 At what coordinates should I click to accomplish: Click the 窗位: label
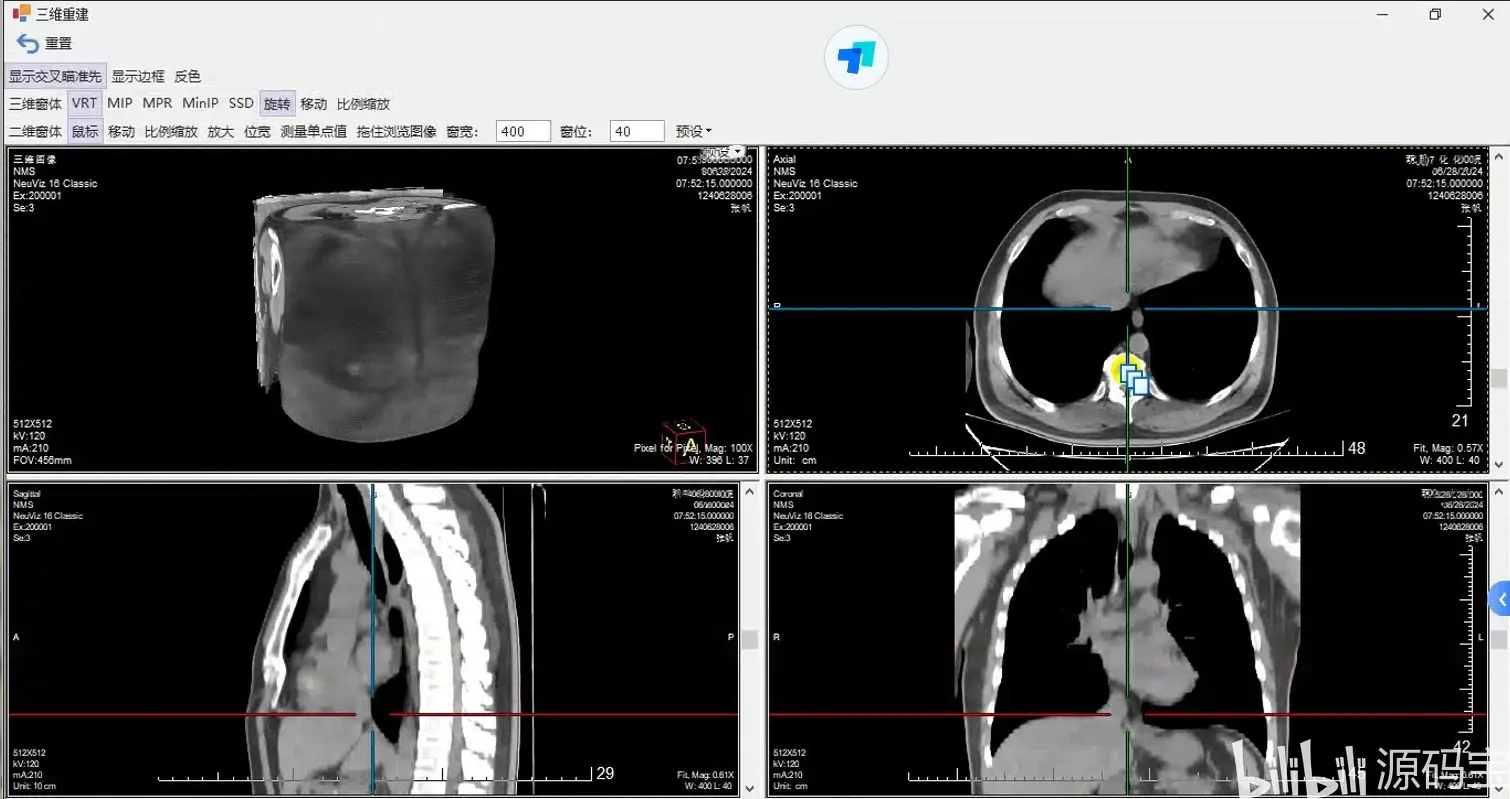point(576,131)
